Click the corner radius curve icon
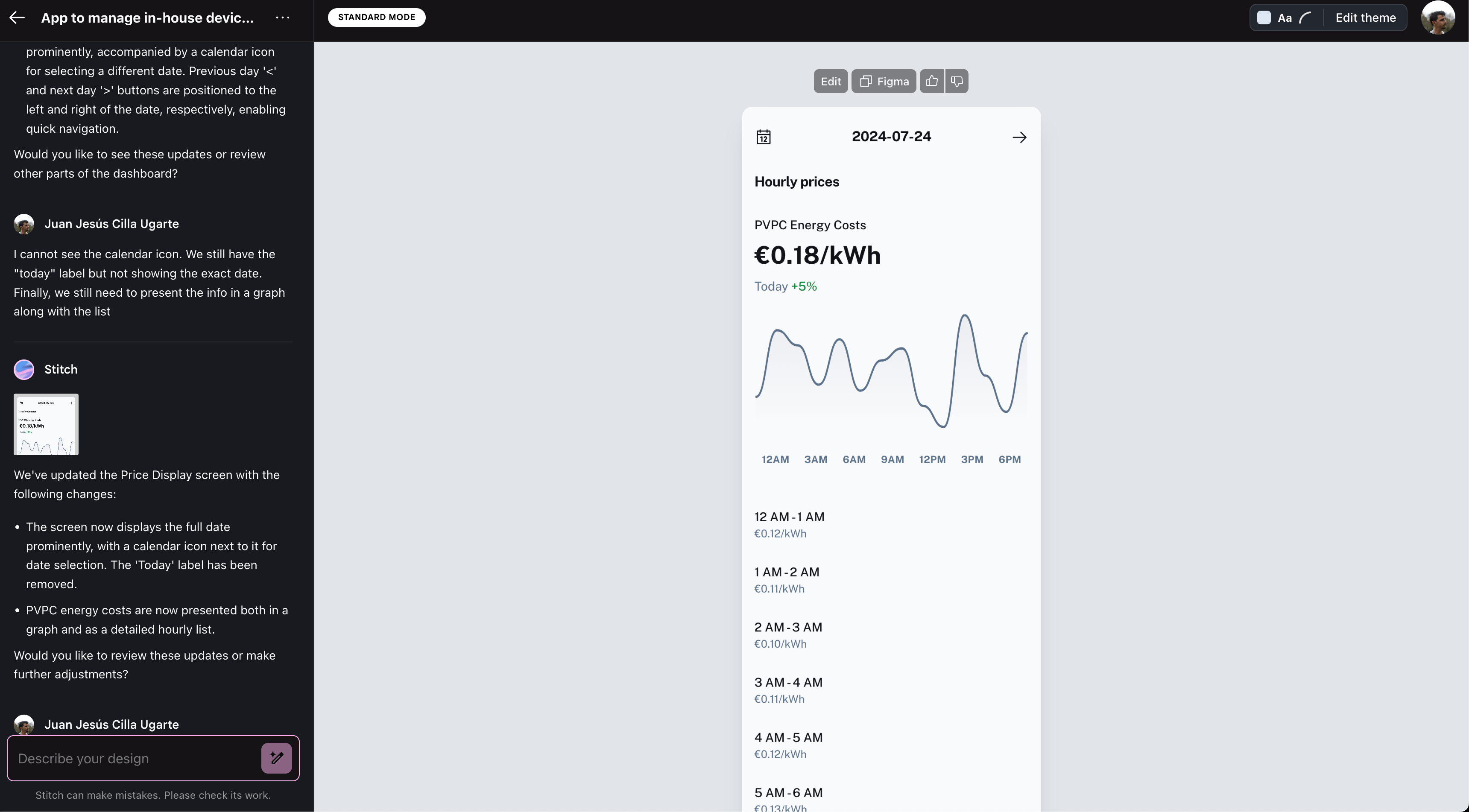This screenshot has width=1469, height=812. [1305, 18]
